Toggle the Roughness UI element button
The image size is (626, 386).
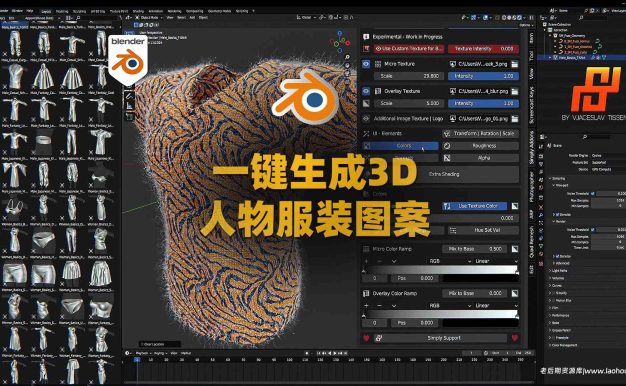481,146
